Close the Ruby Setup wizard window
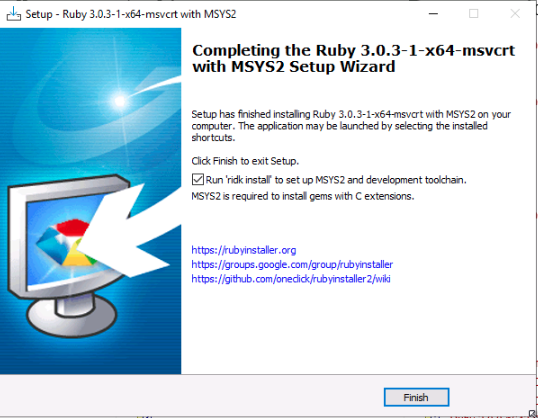This screenshot has width=538, height=418. point(515,14)
